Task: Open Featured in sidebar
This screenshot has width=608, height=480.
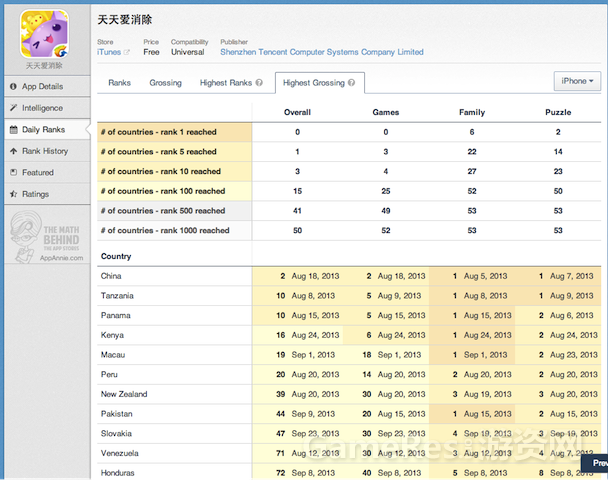Action: pos(47,172)
